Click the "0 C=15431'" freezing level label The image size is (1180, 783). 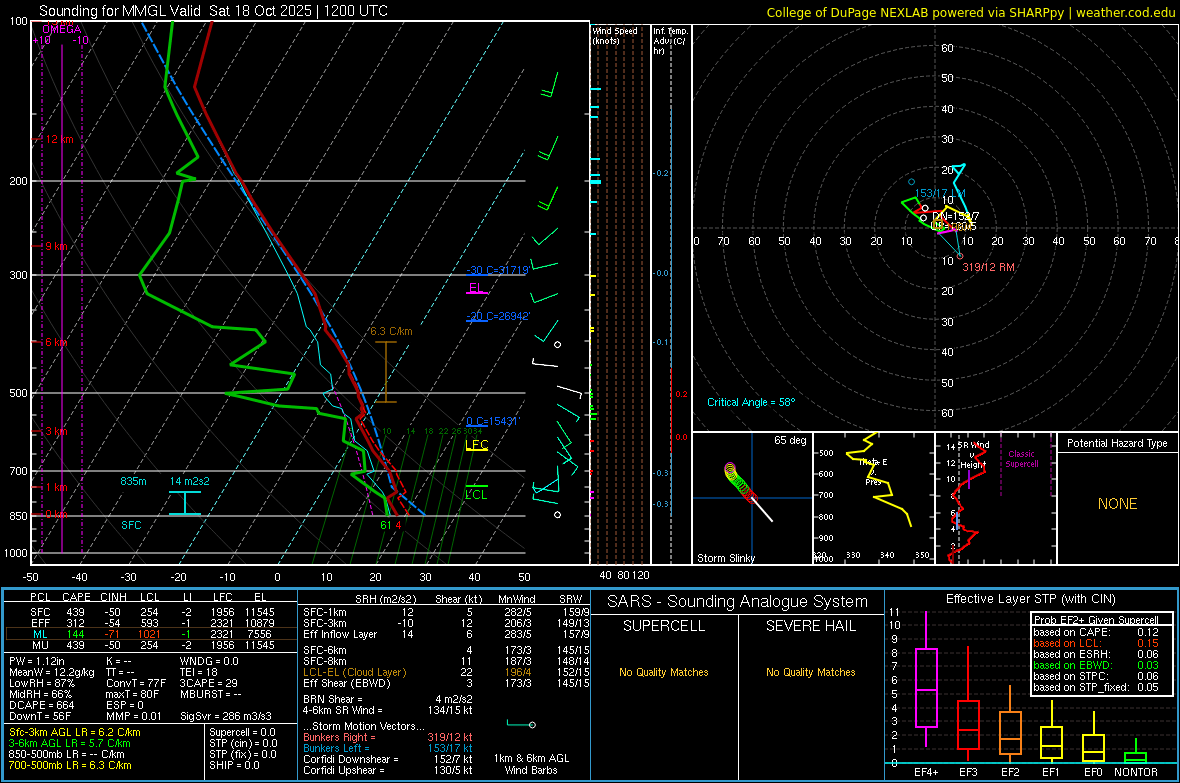pyautogui.click(x=493, y=421)
